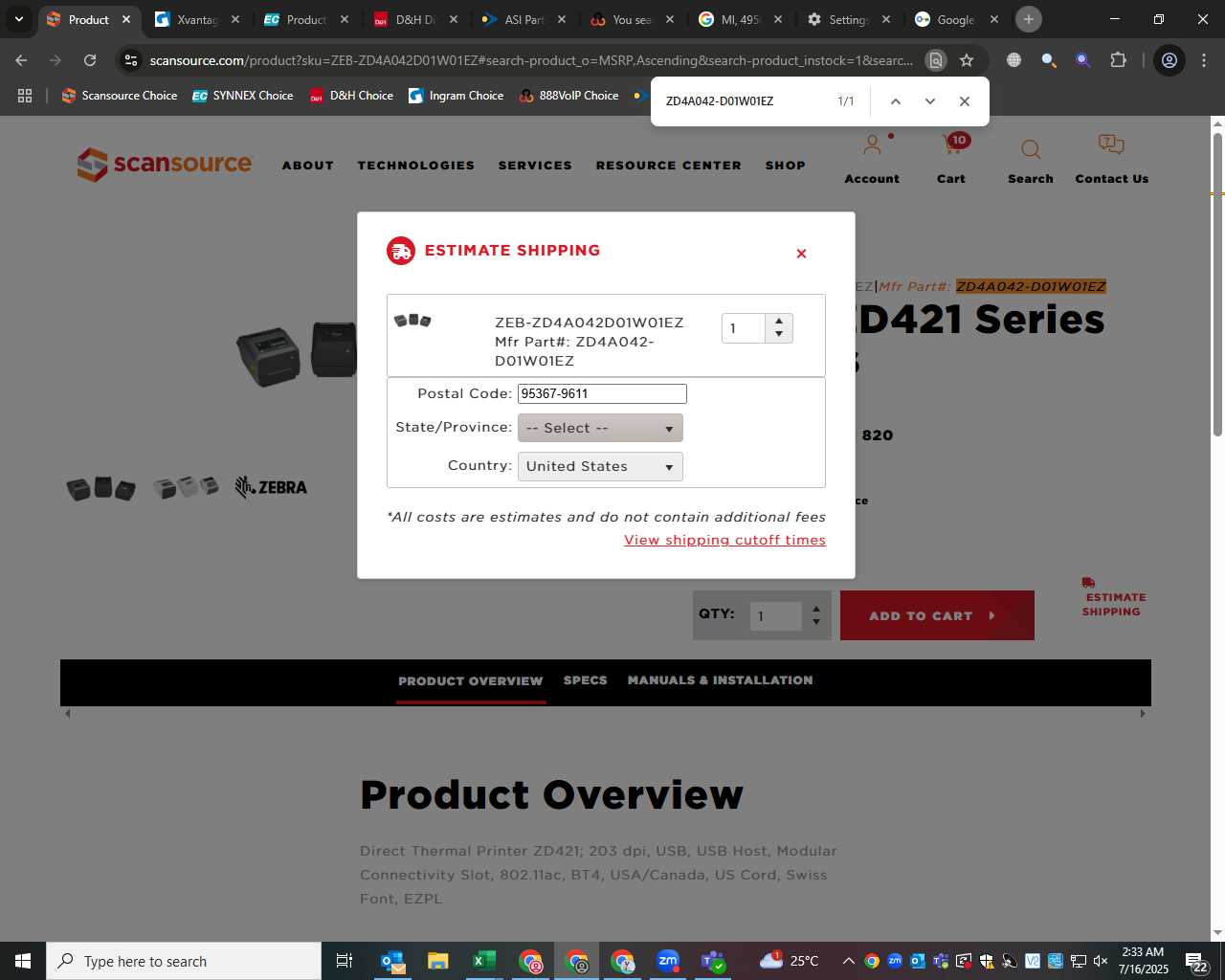This screenshot has height=980, width=1225.
Task: Open the TECHNOLOGIES menu
Action: (x=416, y=166)
